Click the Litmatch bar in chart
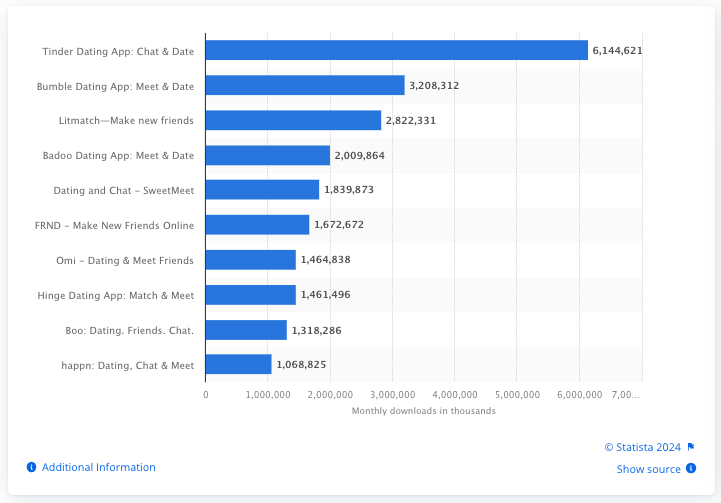The width and height of the screenshot is (721, 503). point(293,120)
